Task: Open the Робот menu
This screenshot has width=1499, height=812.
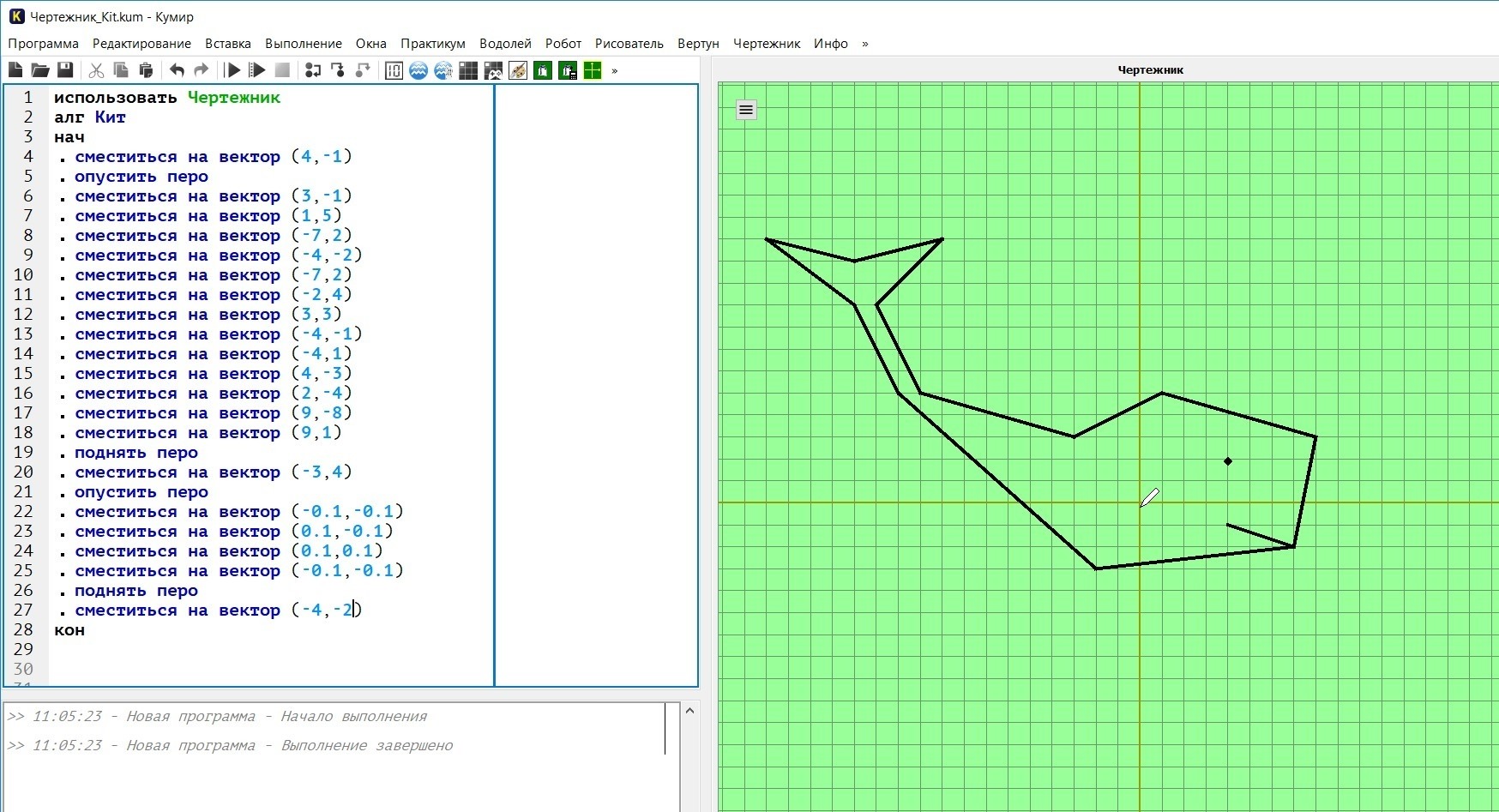Action: pyautogui.click(x=563, y=44)
